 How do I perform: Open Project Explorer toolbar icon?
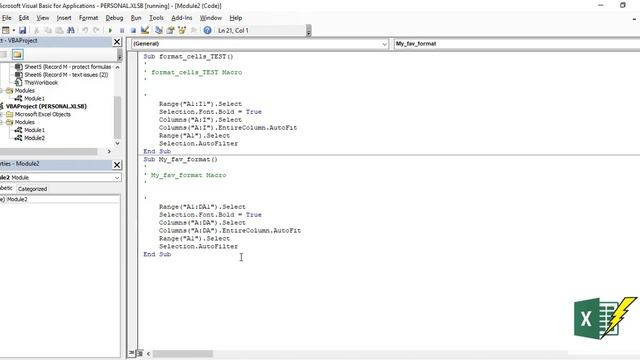point(159,30)
